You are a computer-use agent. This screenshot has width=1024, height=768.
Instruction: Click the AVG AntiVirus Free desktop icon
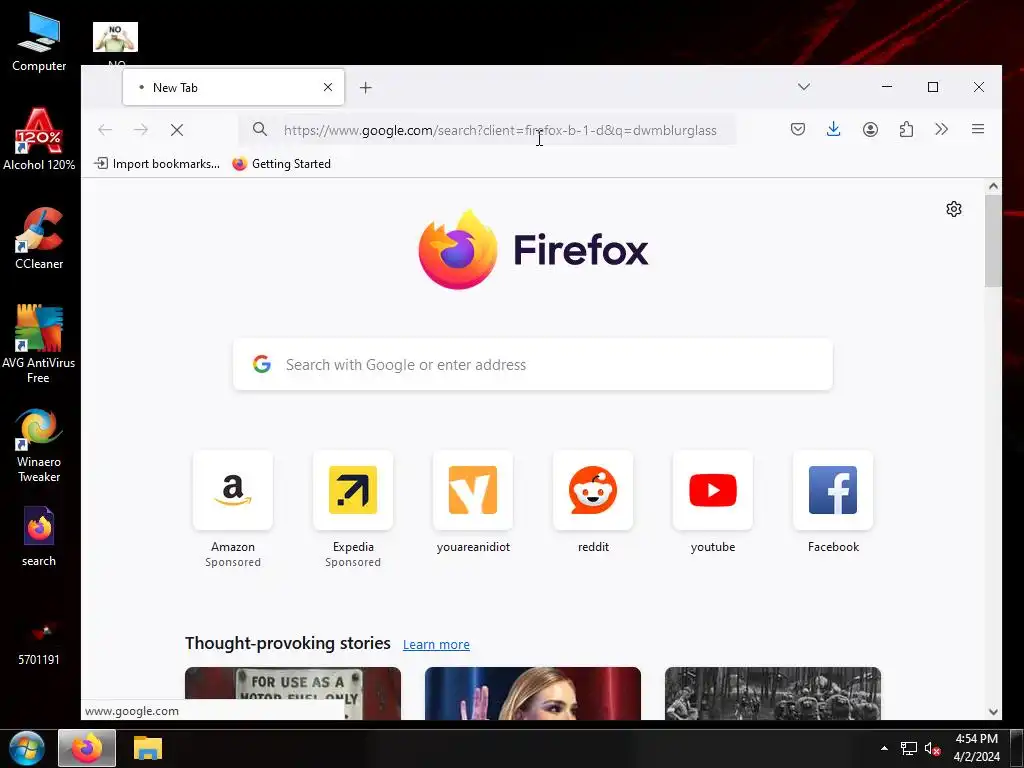tap(39, 344)
